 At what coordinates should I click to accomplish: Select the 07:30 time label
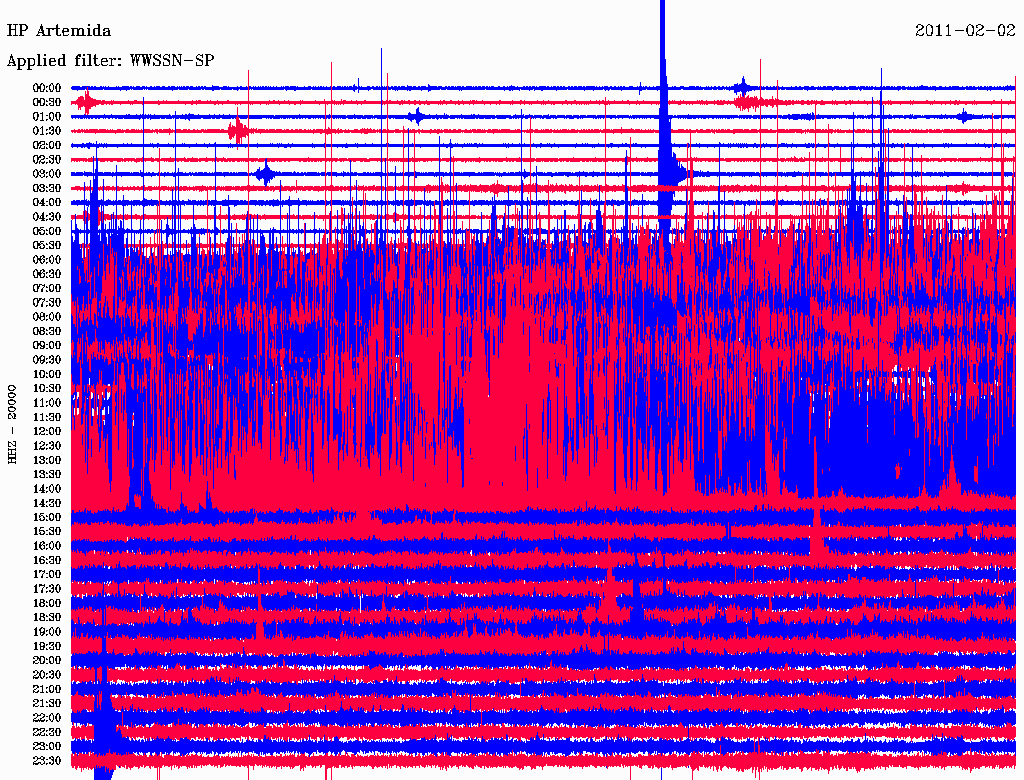tap(47, 303)
